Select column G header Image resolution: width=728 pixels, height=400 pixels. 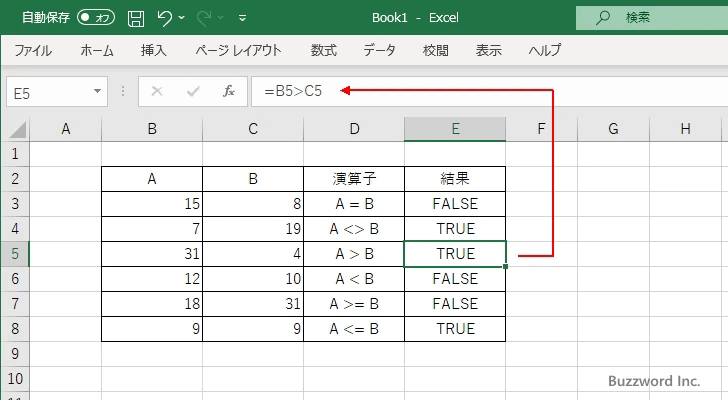[x=613, y=129]
